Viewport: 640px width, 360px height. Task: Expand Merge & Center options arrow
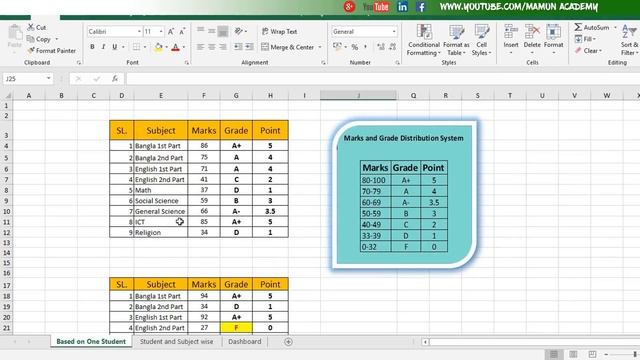[x=320, y=47]
